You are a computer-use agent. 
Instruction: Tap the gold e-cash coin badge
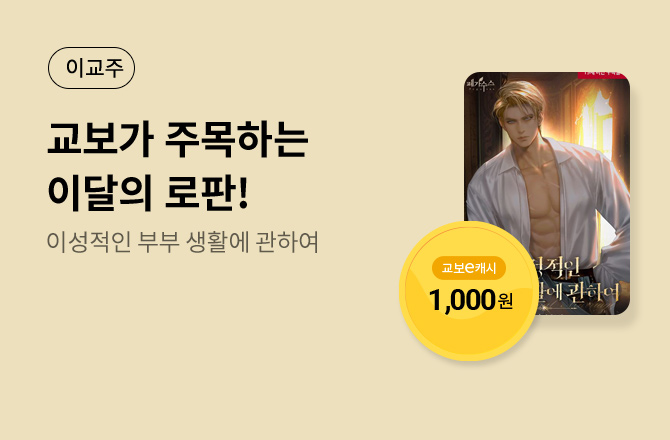click(x=469, y=291)
